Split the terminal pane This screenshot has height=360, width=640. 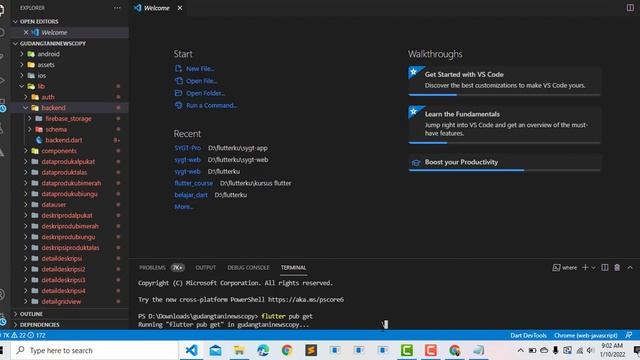tap(605, 267)
